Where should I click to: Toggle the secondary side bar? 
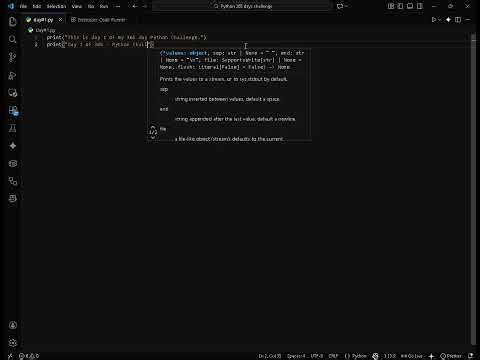(x=420, y=6)
